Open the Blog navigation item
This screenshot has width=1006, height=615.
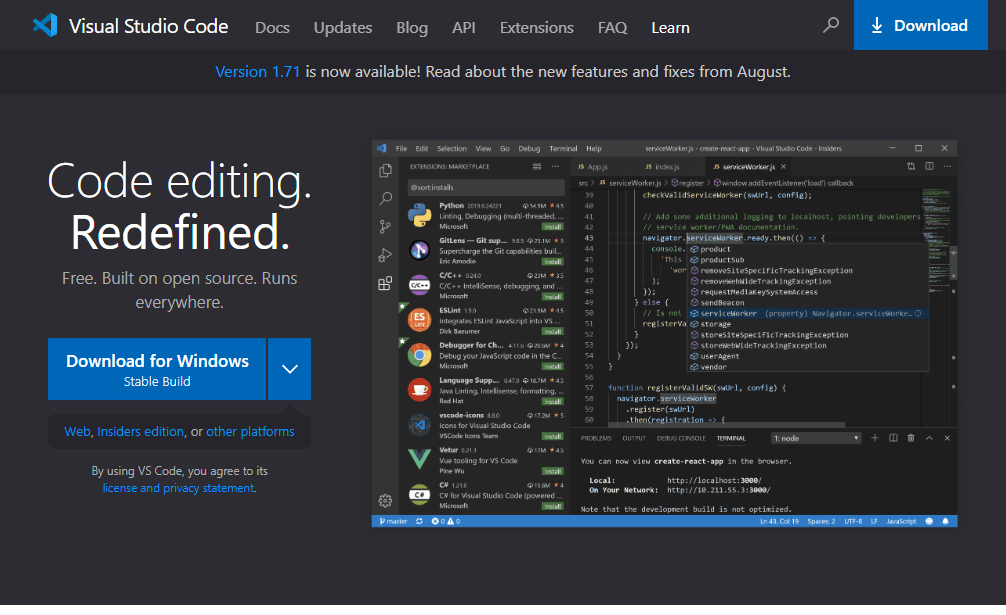click(412, 28)
